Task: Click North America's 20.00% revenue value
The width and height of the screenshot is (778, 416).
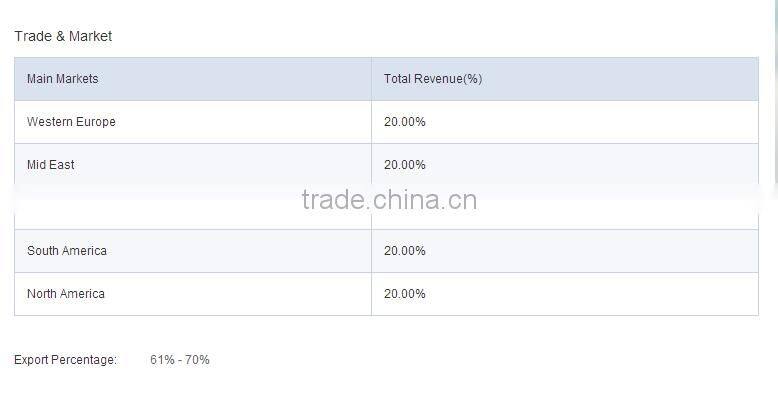Action: click(404, 294)
